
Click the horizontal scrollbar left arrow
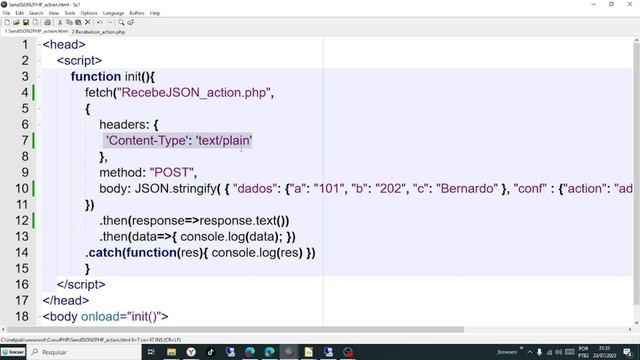(x=3, y=329)
